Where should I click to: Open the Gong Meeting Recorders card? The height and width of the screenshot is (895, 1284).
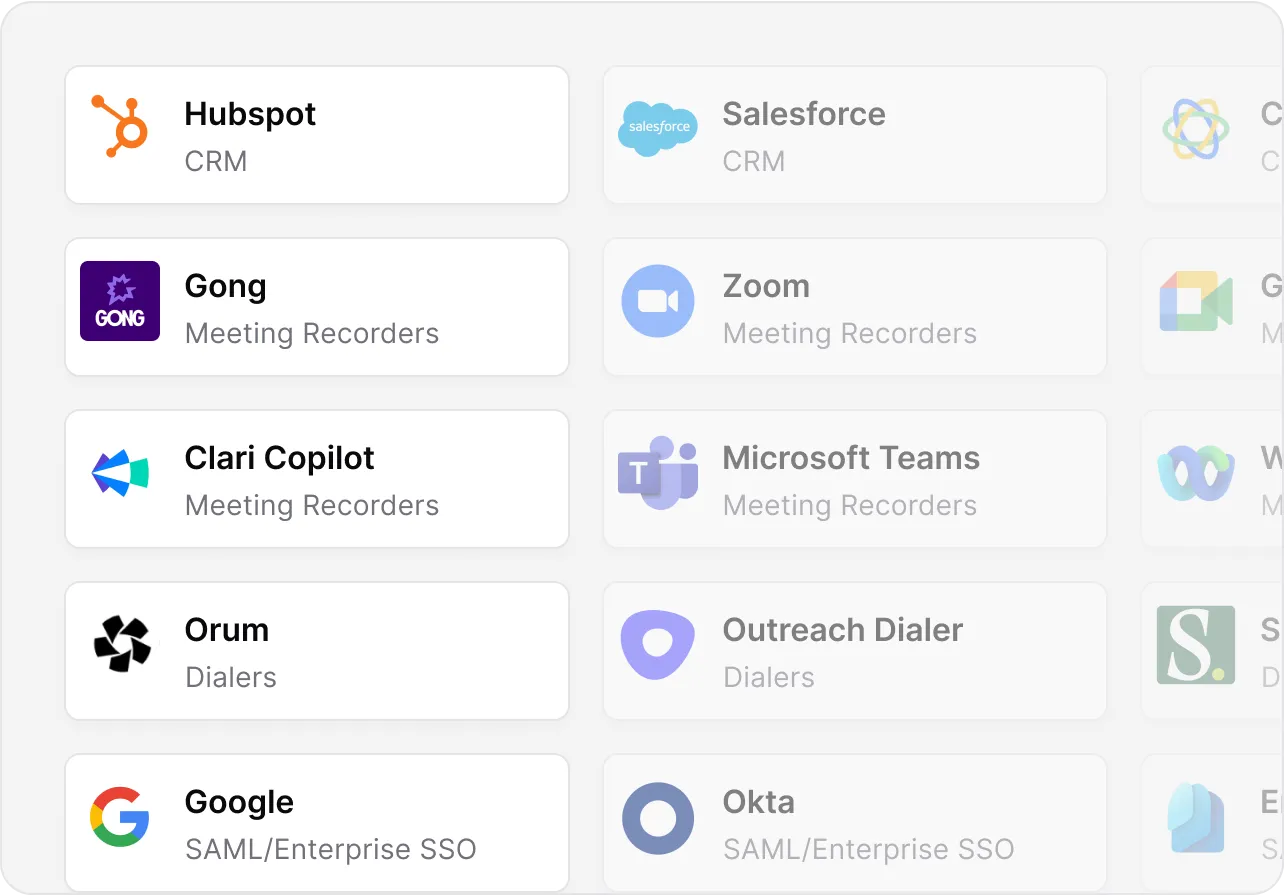click(x=317, y=307)
